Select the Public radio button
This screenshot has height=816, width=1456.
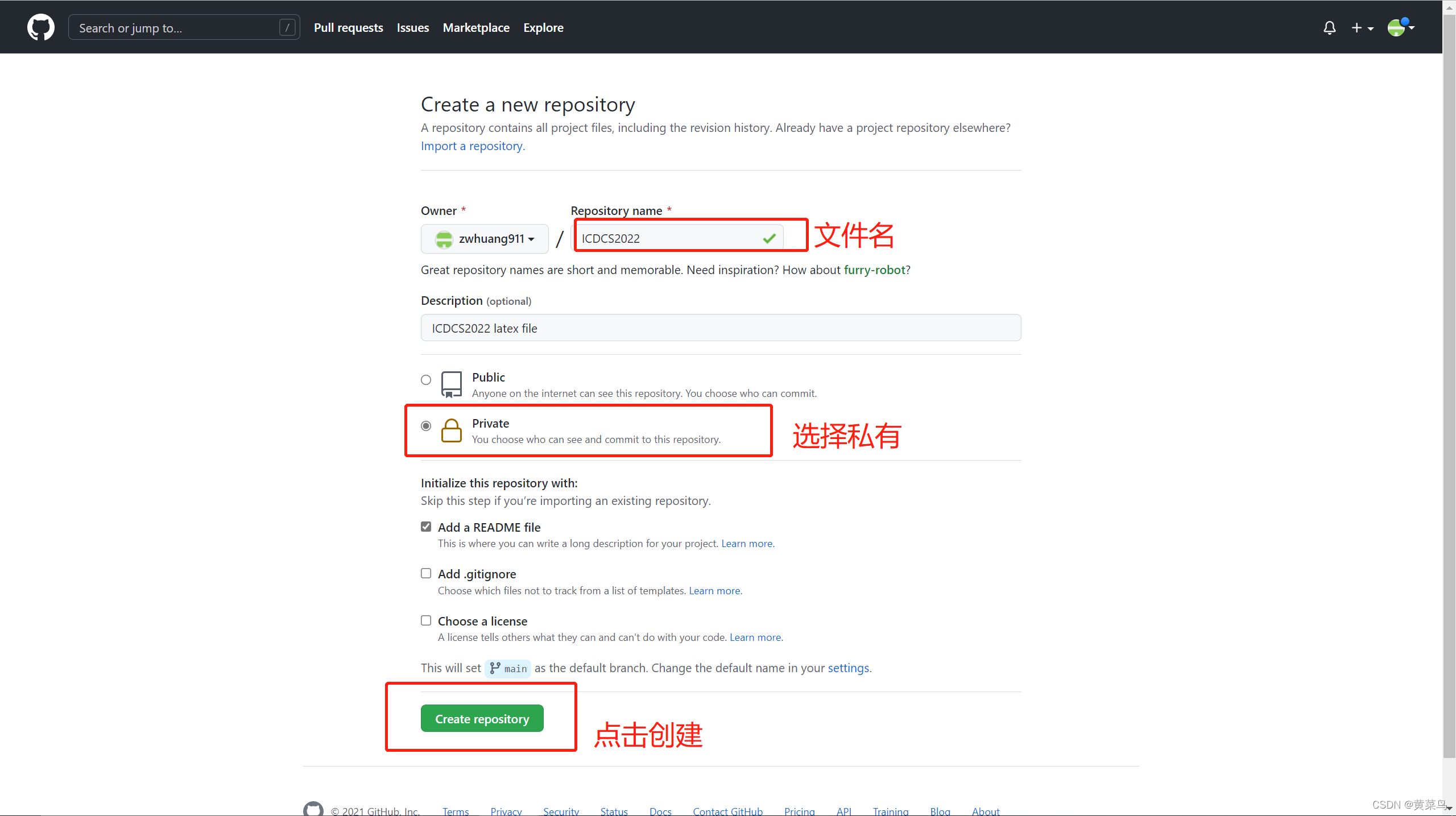[x=426, y=380]
